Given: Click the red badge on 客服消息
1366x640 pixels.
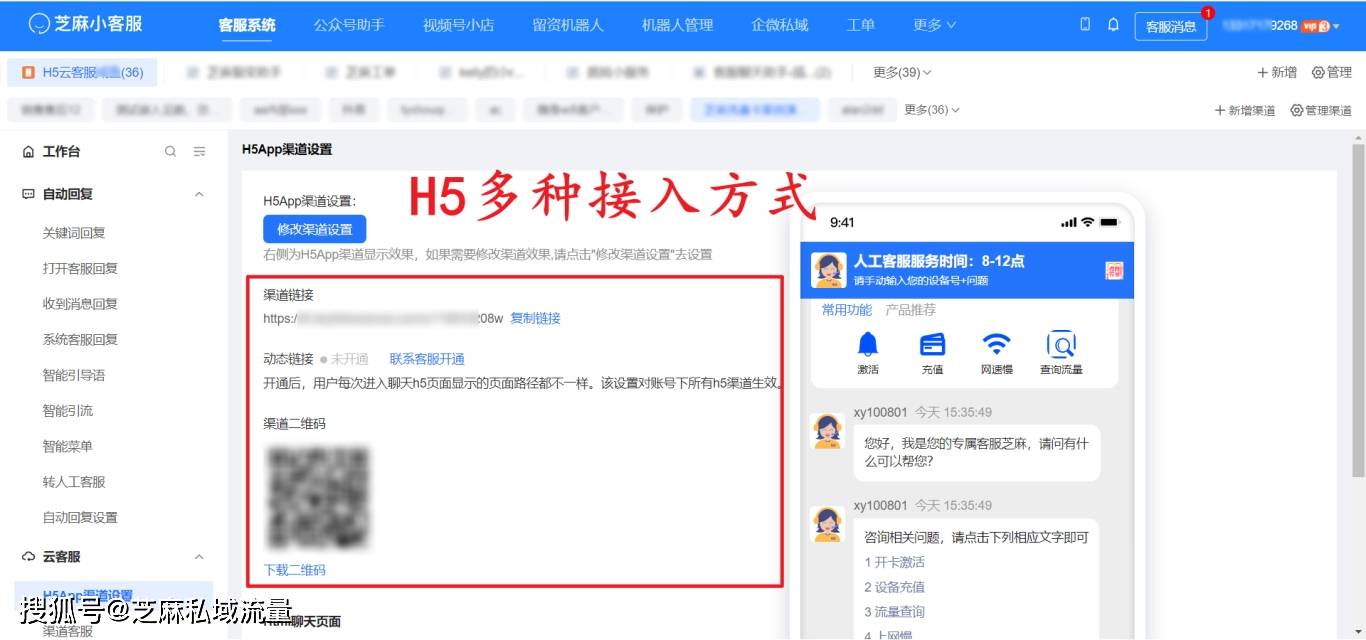Looking at the screenshot, I should pos(1208,13).
